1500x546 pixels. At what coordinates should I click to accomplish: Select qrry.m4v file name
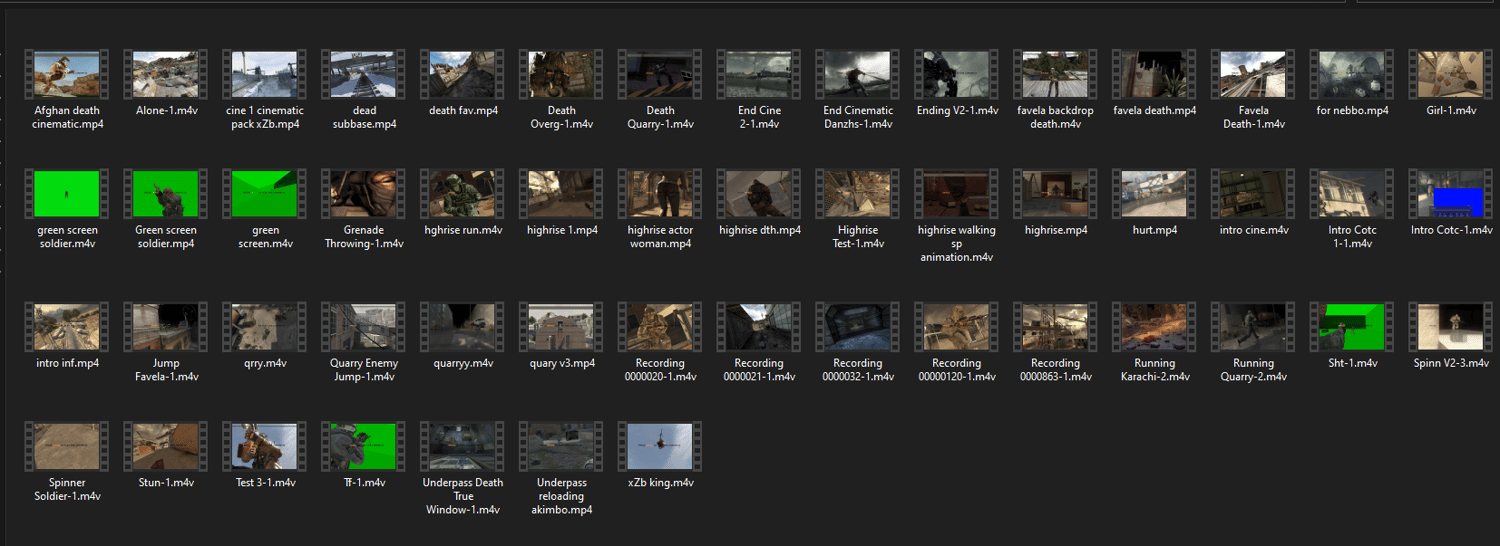pos(265,363)
